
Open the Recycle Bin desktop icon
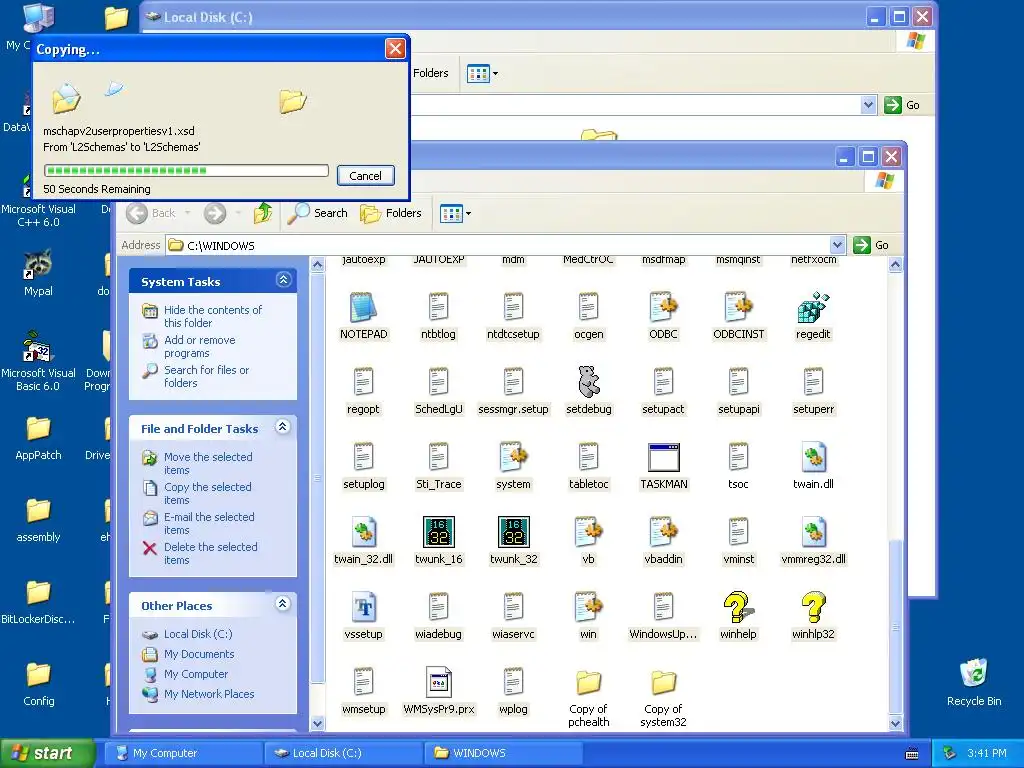click(x=974, y=673)
